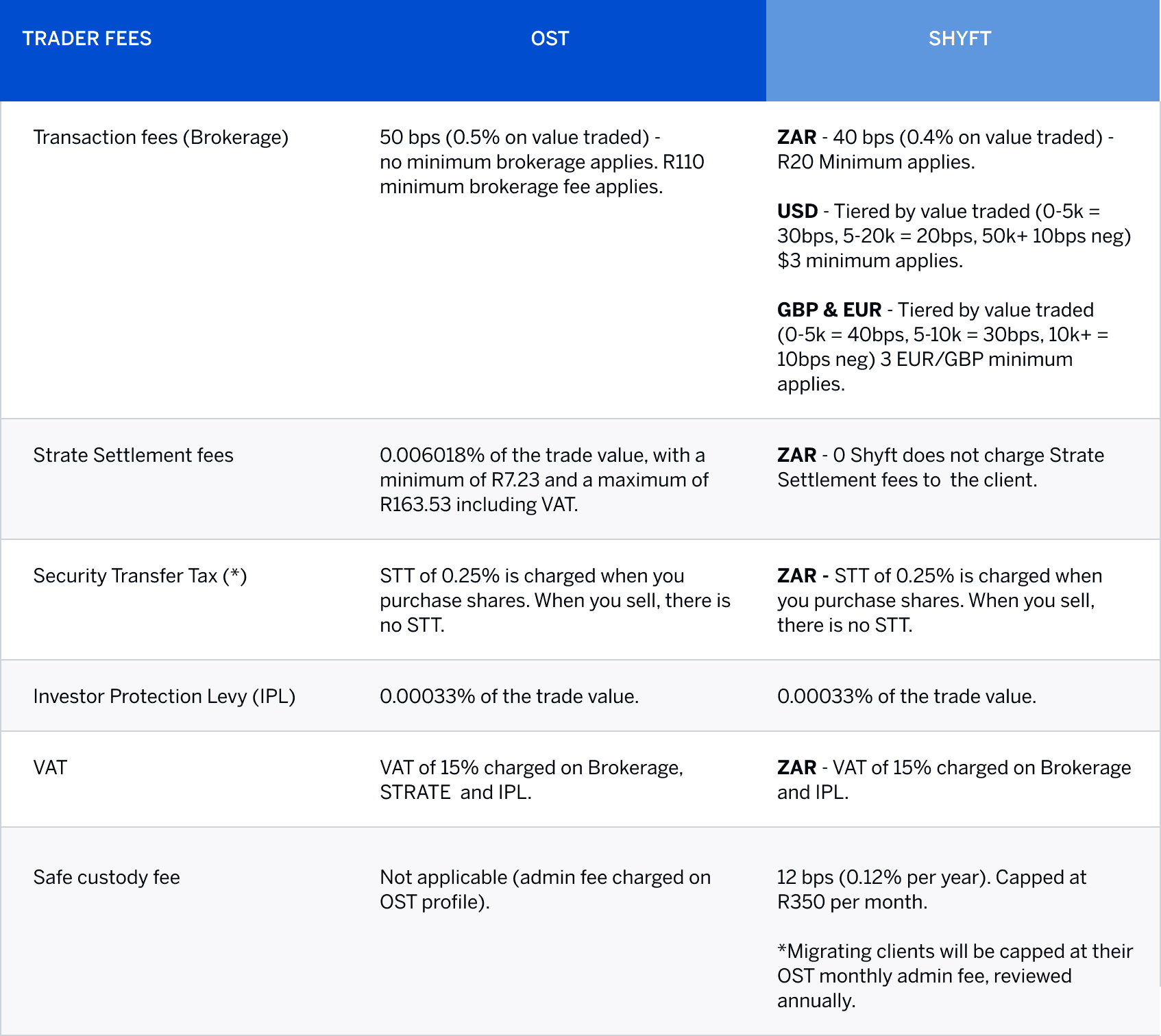The image size is (1161, 1036).
Task: Select the 'Investor Protection Levy (IPL)' label
Action: [x=164, y=696]
